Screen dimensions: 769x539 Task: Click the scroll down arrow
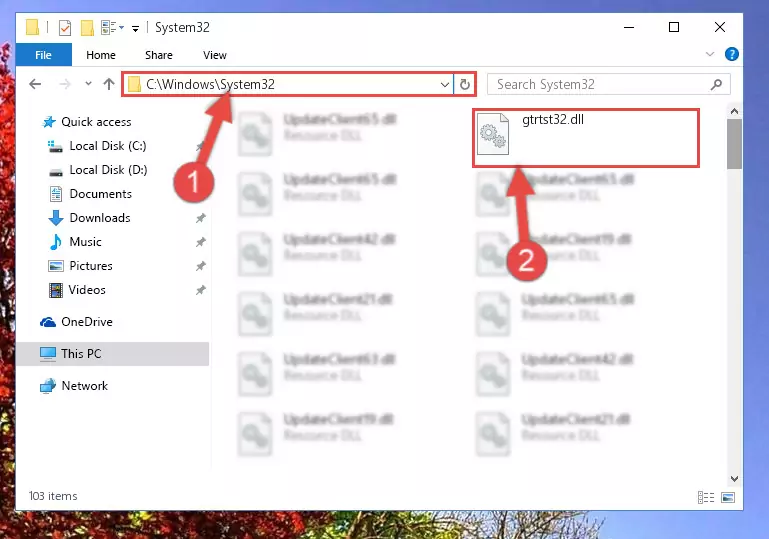734,479
